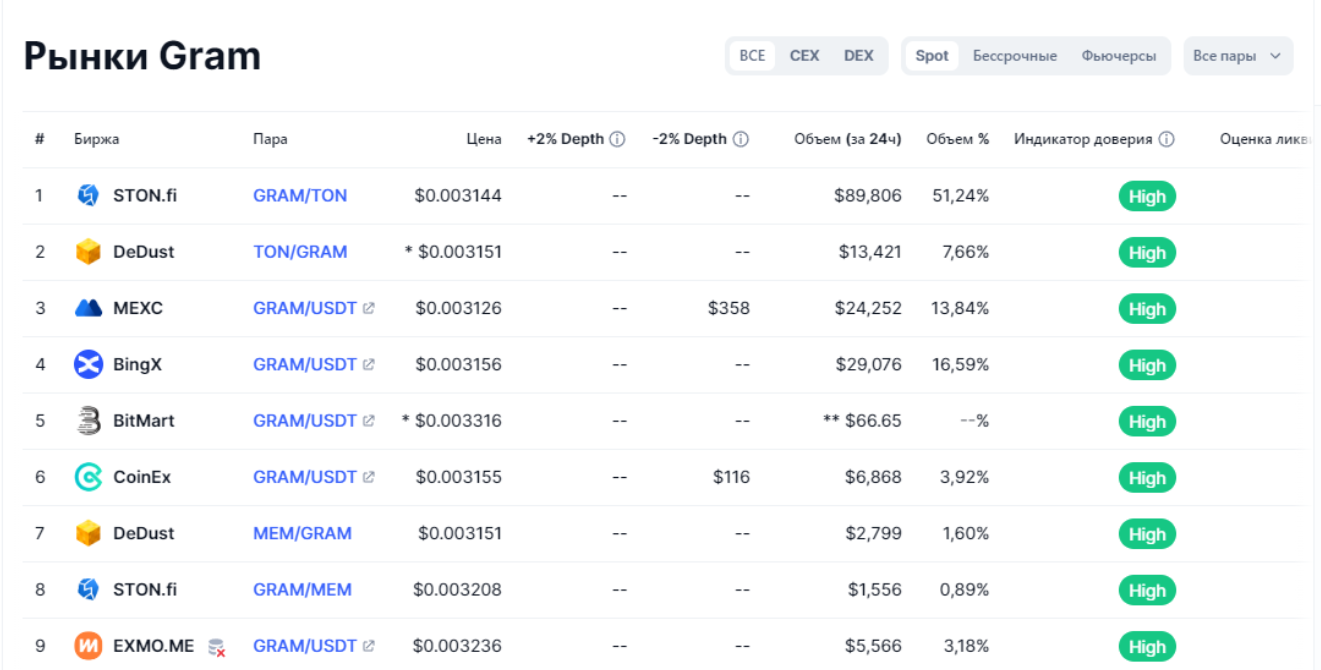Click the STON.fi logo in row 8

88,589
